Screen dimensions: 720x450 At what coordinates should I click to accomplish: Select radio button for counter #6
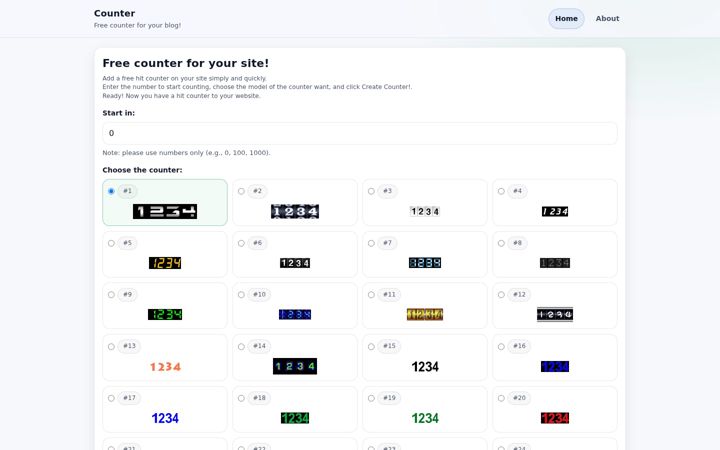(x=241, y=243)
